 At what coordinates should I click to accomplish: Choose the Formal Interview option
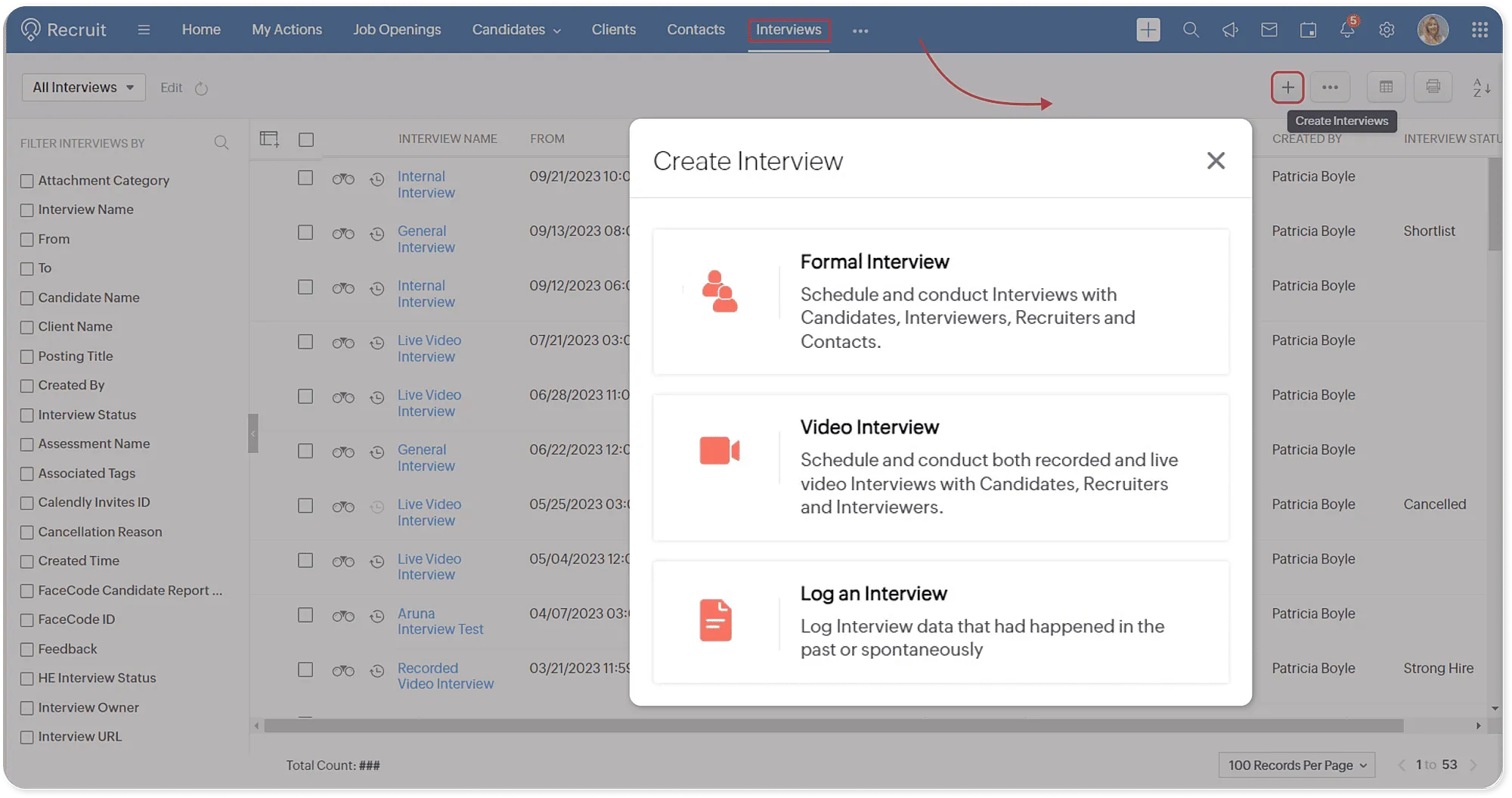pyautogui.click(x=940, y=302)
